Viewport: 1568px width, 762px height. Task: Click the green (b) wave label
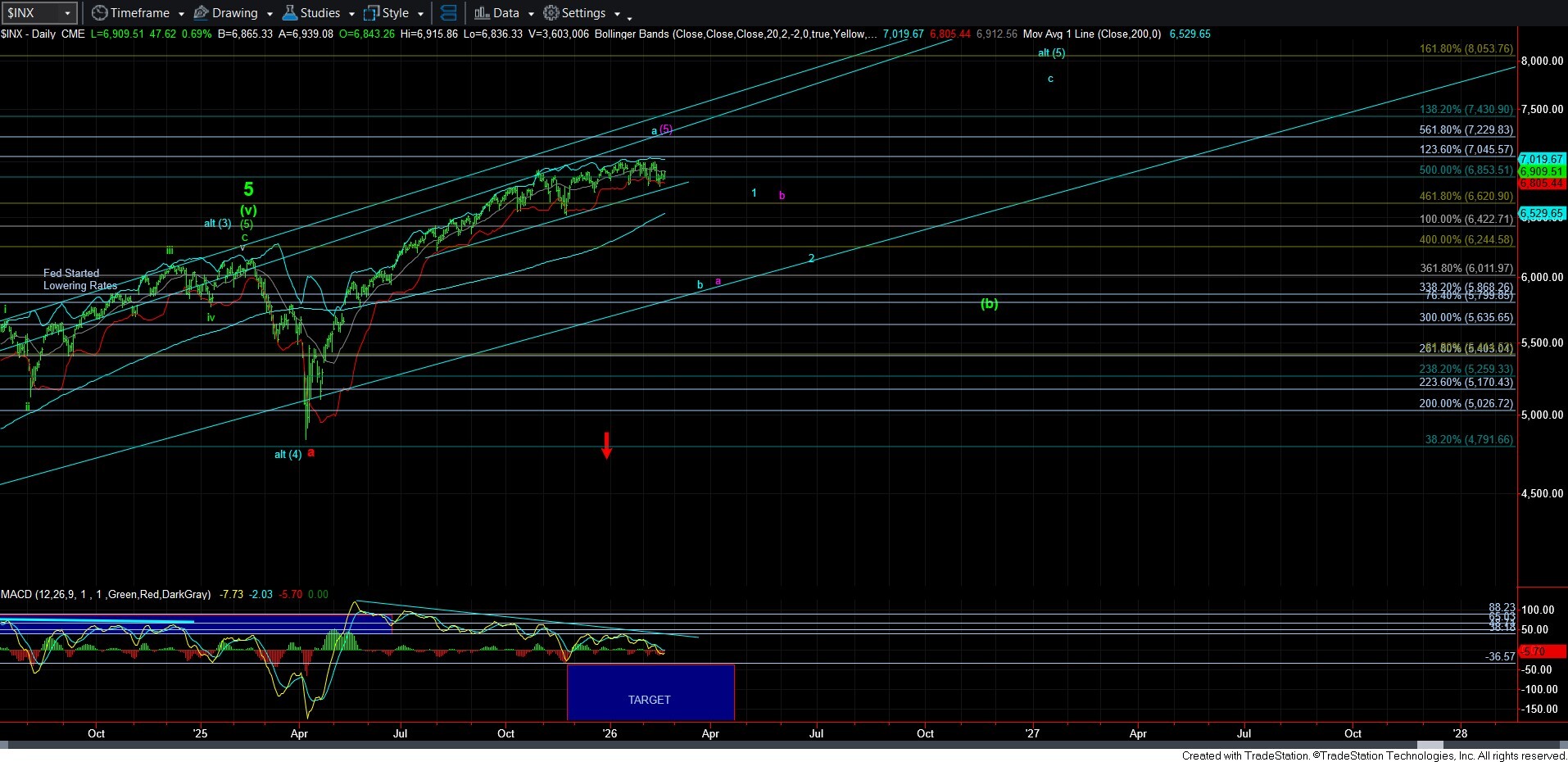[989, 304]
